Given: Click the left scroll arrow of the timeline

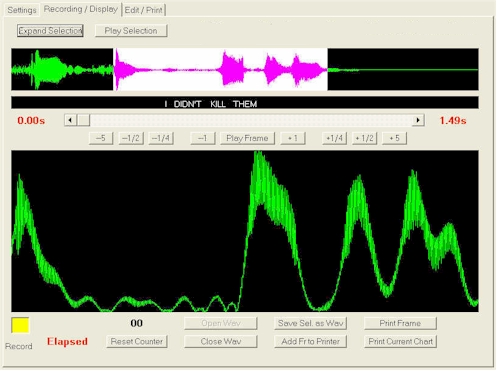Looking at the screenshot, I should click(x=70, y=120).
